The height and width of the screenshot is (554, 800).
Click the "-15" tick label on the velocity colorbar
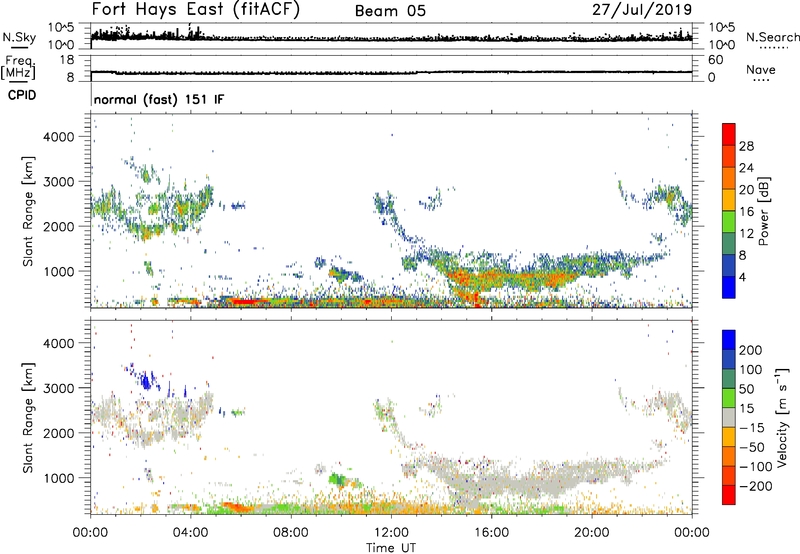pyautogui.click(x=752, y=428)
